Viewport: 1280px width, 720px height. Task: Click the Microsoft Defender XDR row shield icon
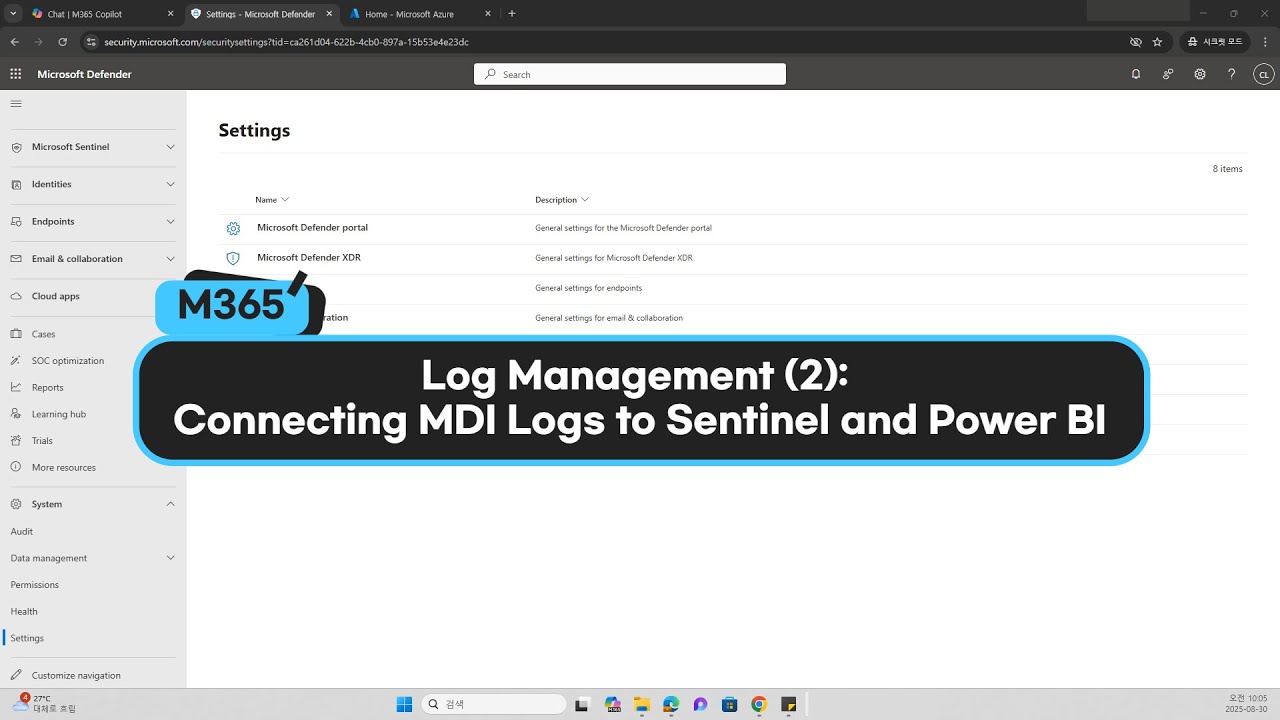(x=233, y=258)
